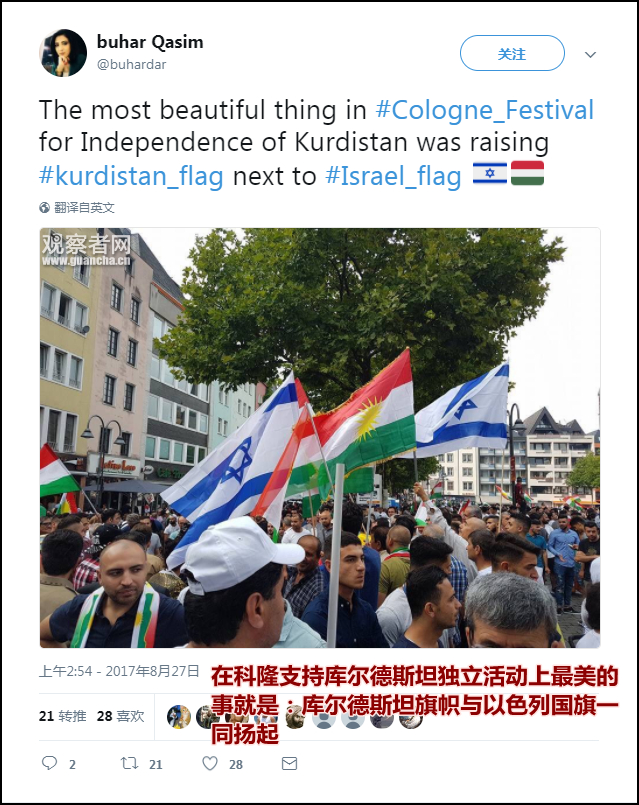The width and height of the screenshot is (639, 805).
Task: Open first liker's avatar thumbnail
Action: click(x=179, y=717)
